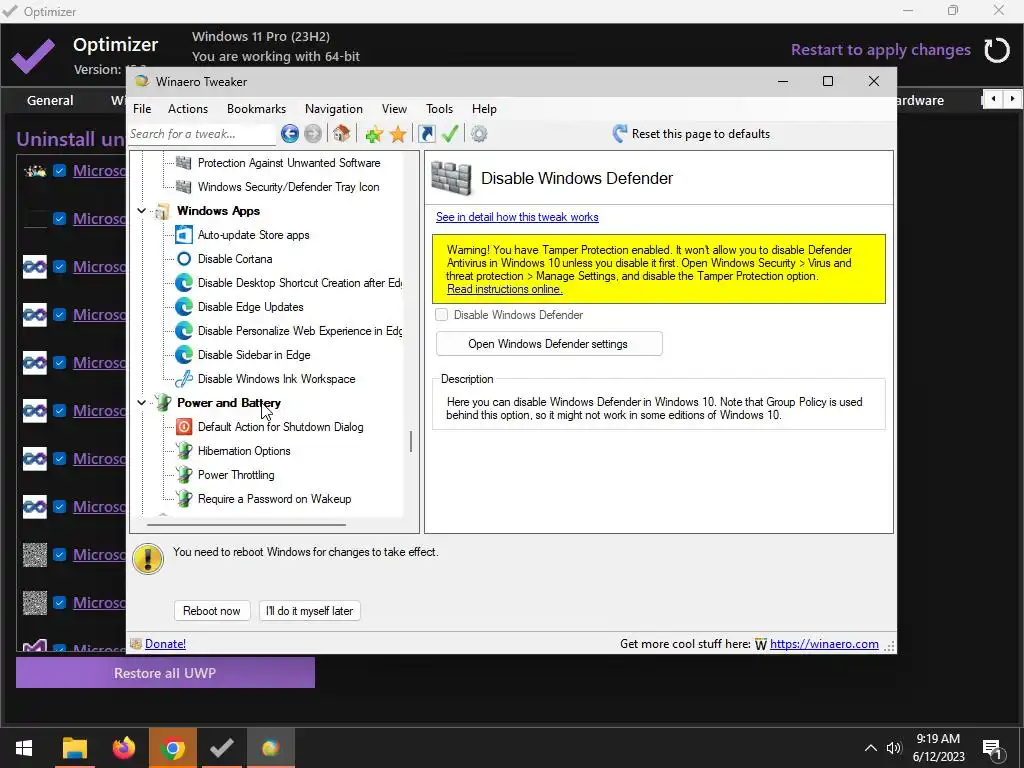The image size is (1024, 768).
Task: Click the Reboot now button
Action: [212, 611]
